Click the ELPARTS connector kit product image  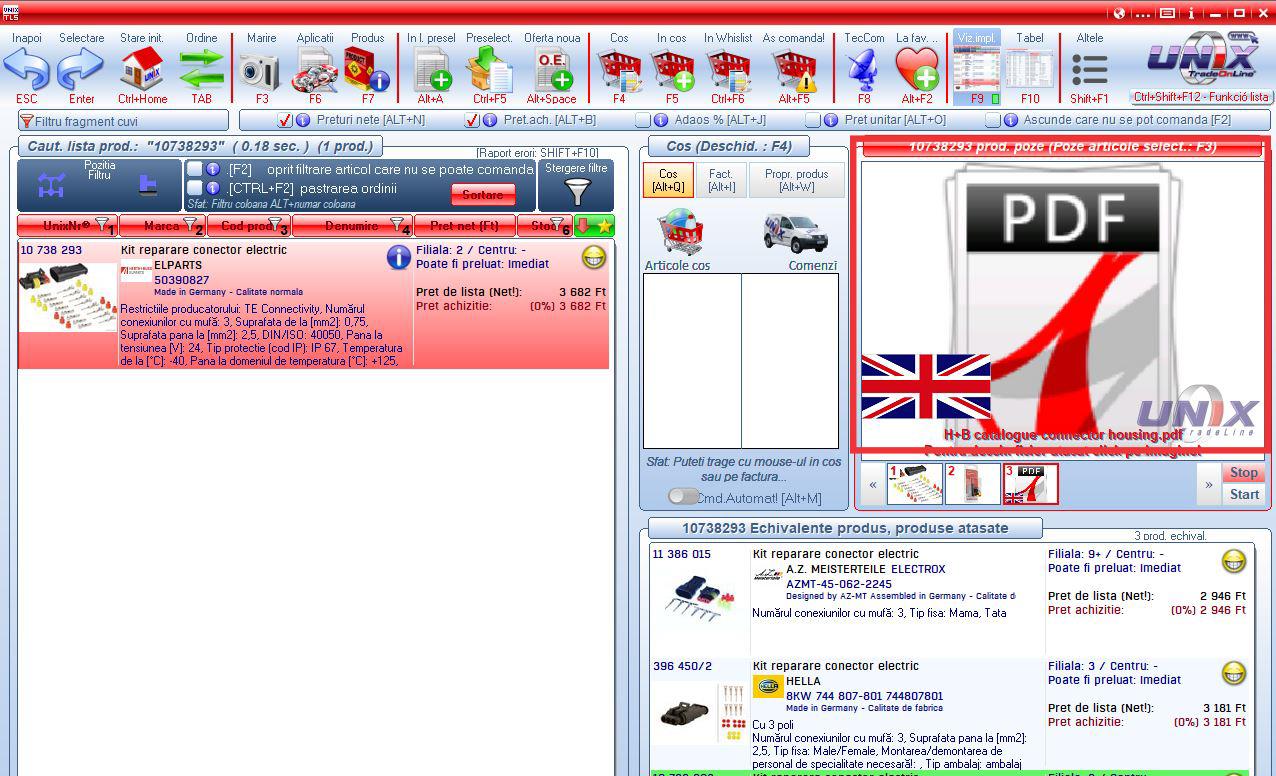point(67,297)
